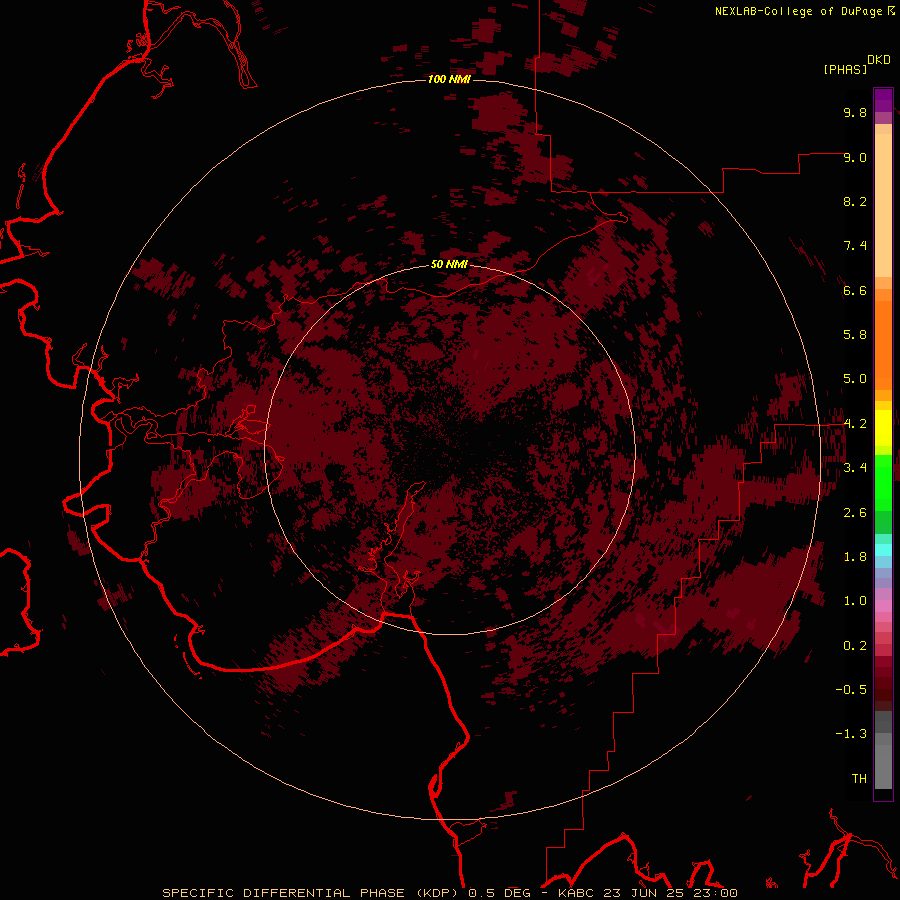Screen dimensions: 900x900
Task: Pick the purple segment atop color bar
Action: coord(883,100)
